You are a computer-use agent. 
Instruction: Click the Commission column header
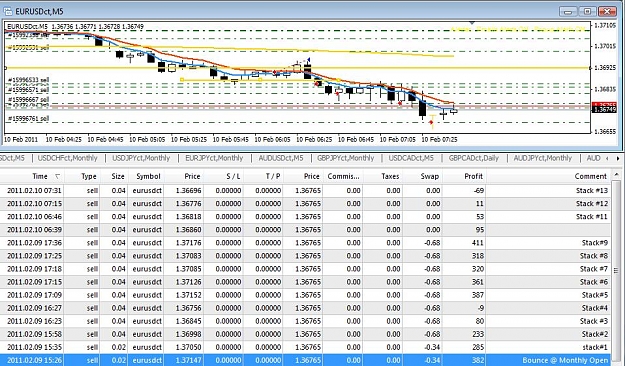point(343,176)
